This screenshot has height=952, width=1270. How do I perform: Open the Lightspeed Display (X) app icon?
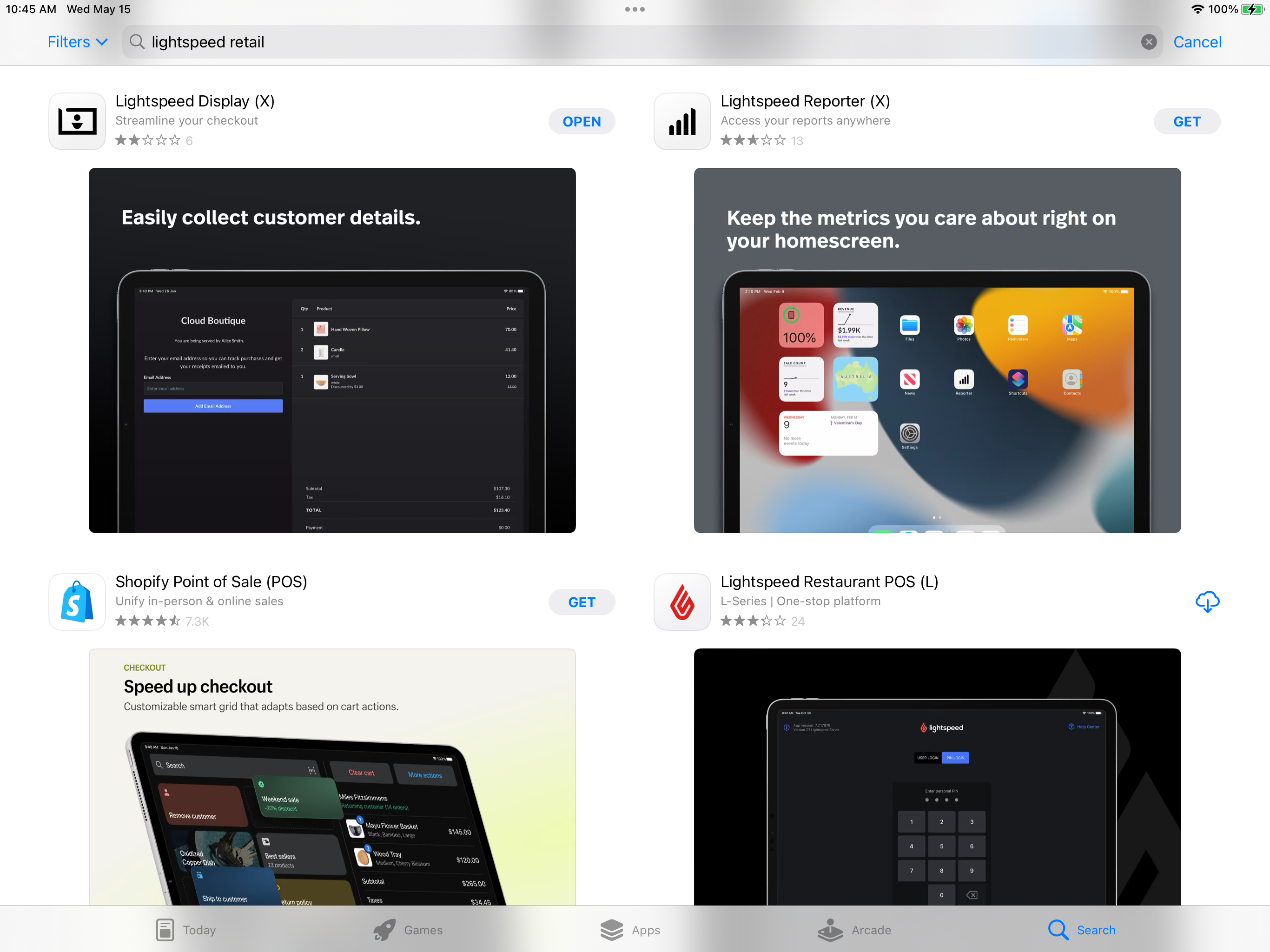click(77, 121)
